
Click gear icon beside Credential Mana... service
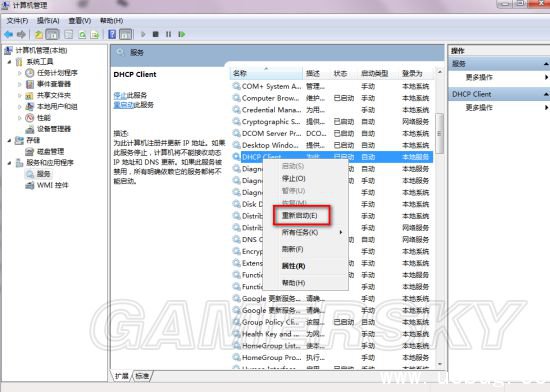pyautogui.click(x=237, y=110)
